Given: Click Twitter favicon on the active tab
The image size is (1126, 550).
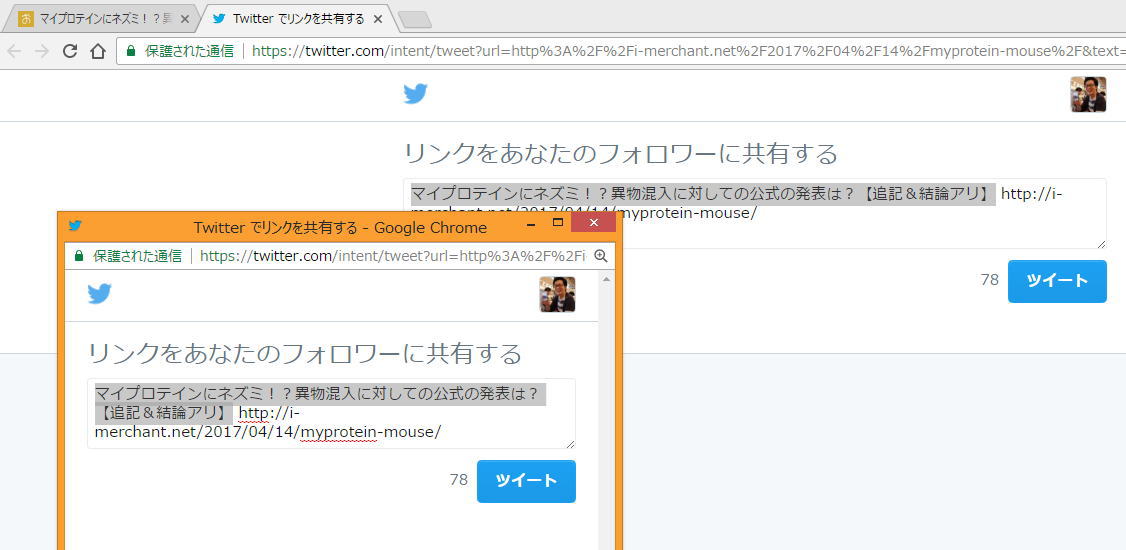Looking at the screenshot, I should click(219, 19).
